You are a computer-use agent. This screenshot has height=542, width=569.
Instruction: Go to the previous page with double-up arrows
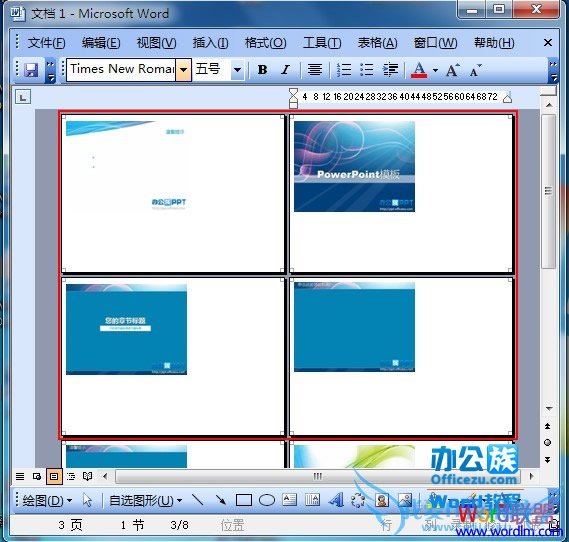[548, 426]
